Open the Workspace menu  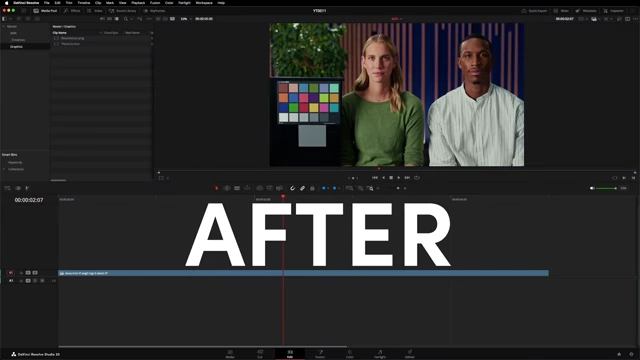click(x=204, y=3)
